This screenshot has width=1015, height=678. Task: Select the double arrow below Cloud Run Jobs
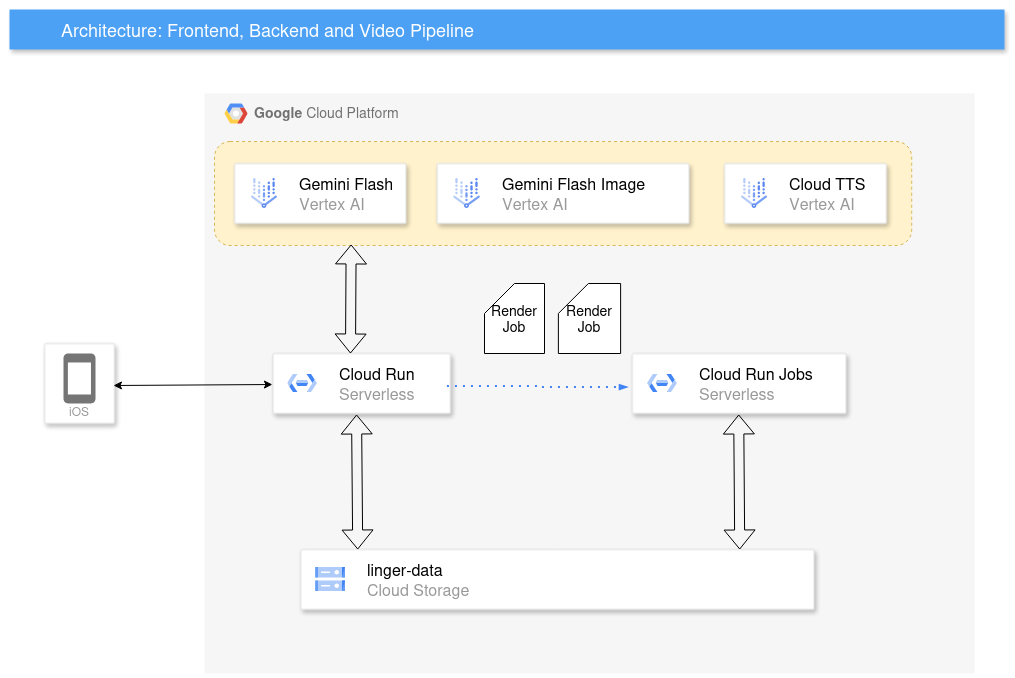coord(739,482)
